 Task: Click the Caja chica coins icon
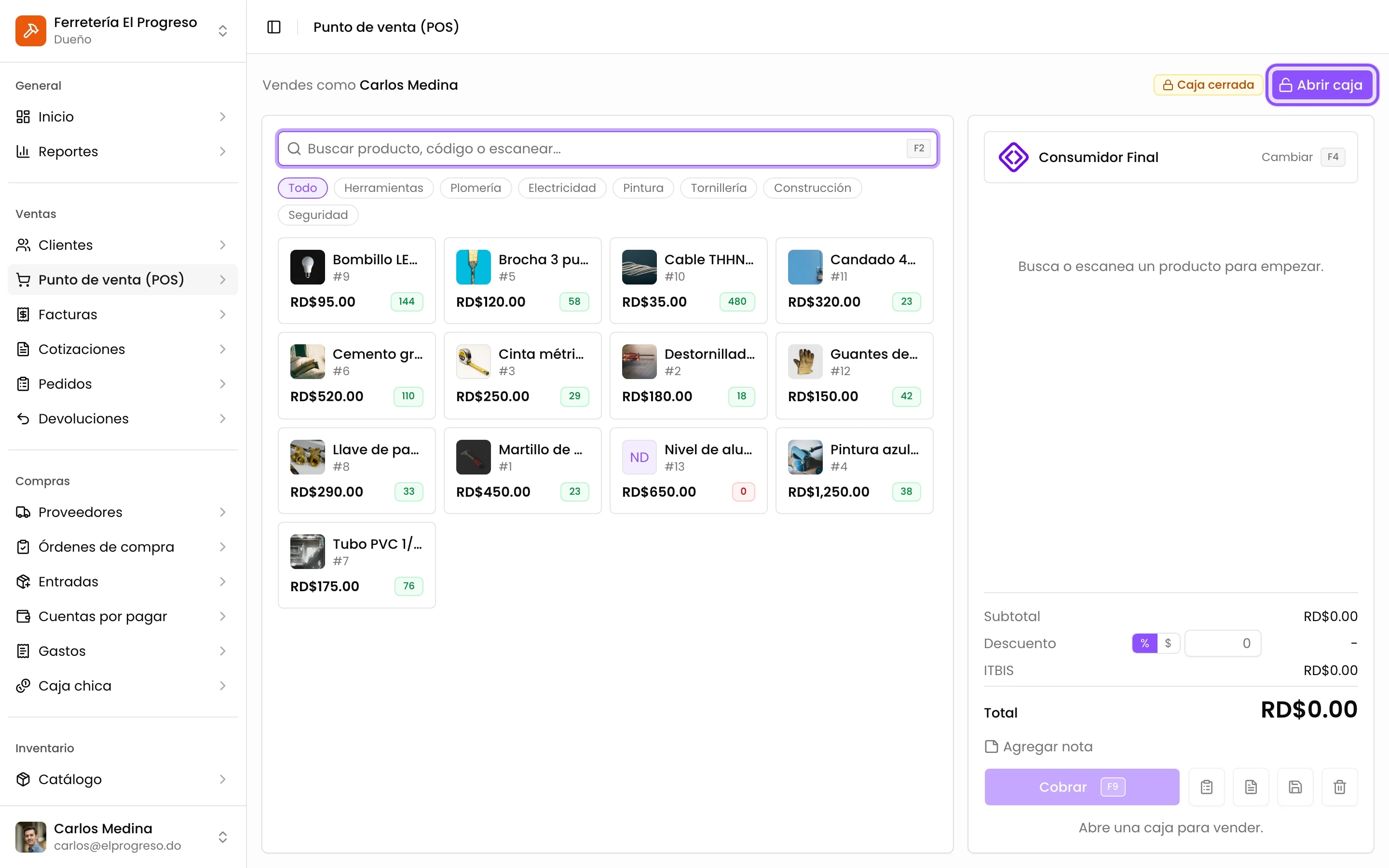(23, 685)
